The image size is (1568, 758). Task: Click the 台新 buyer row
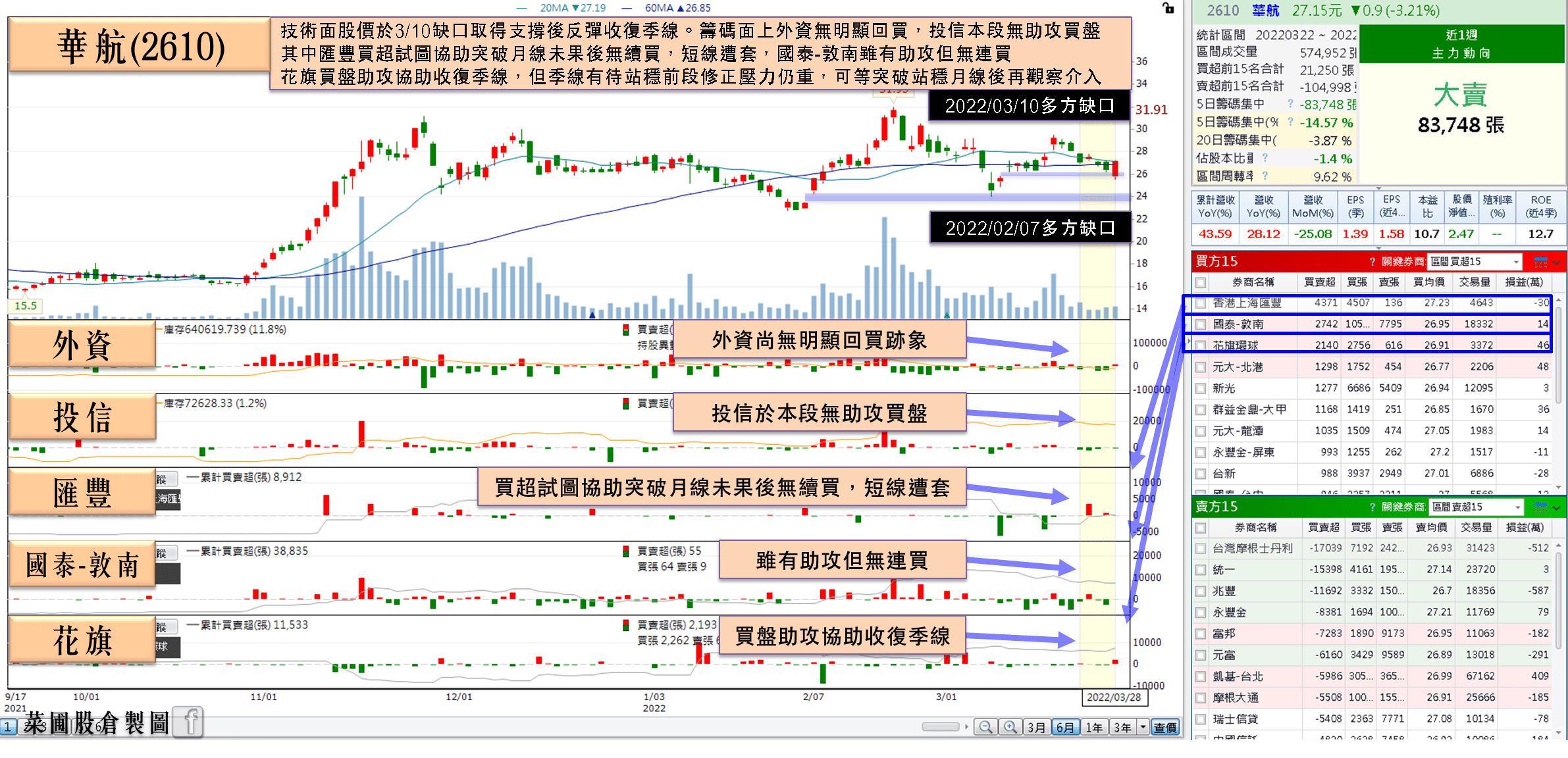[1372, 474]
